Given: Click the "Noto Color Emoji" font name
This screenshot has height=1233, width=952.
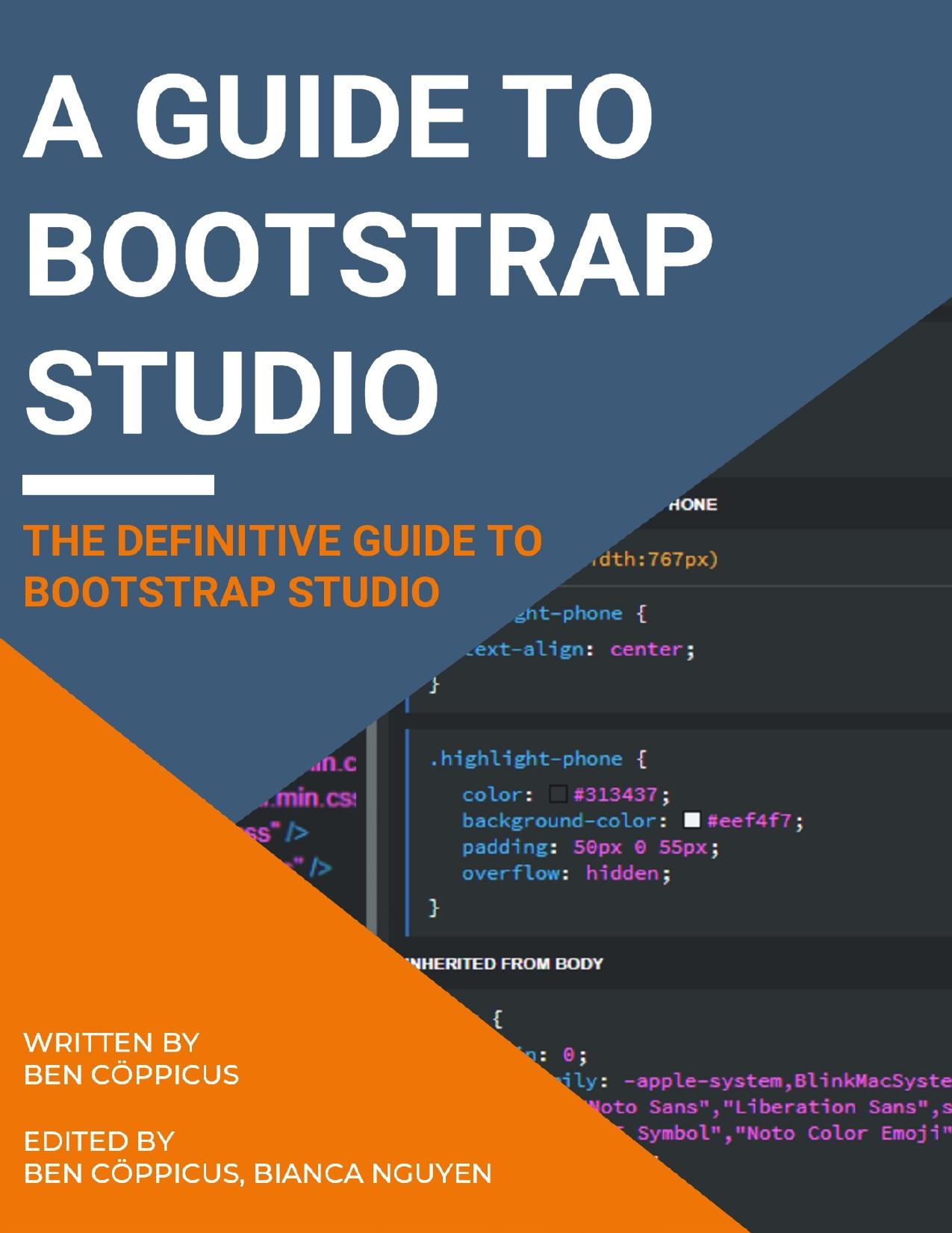Looking at the screenshot, I should coord(844,1133).
